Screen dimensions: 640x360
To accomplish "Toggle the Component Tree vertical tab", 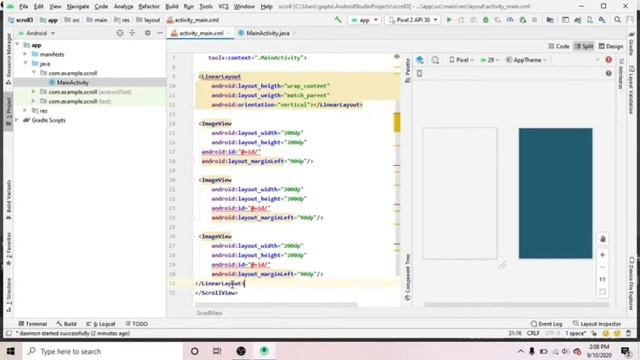I will pyautogui.click(x=407, y=277).
